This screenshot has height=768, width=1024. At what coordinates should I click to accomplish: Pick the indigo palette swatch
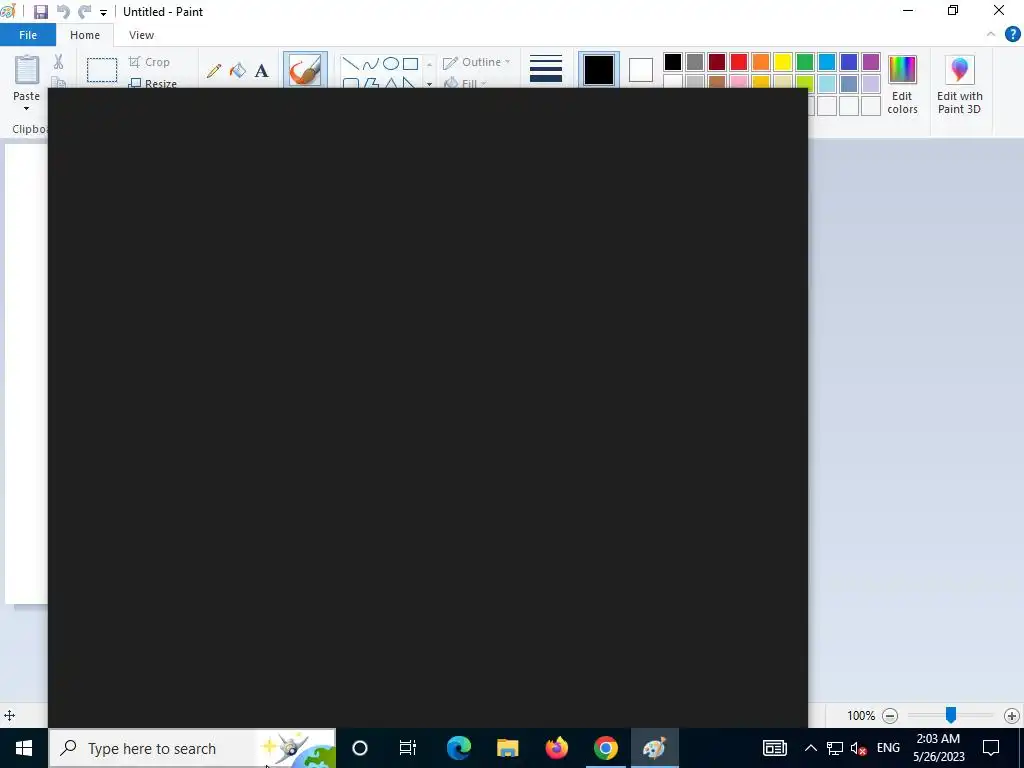tap(849, 62)
